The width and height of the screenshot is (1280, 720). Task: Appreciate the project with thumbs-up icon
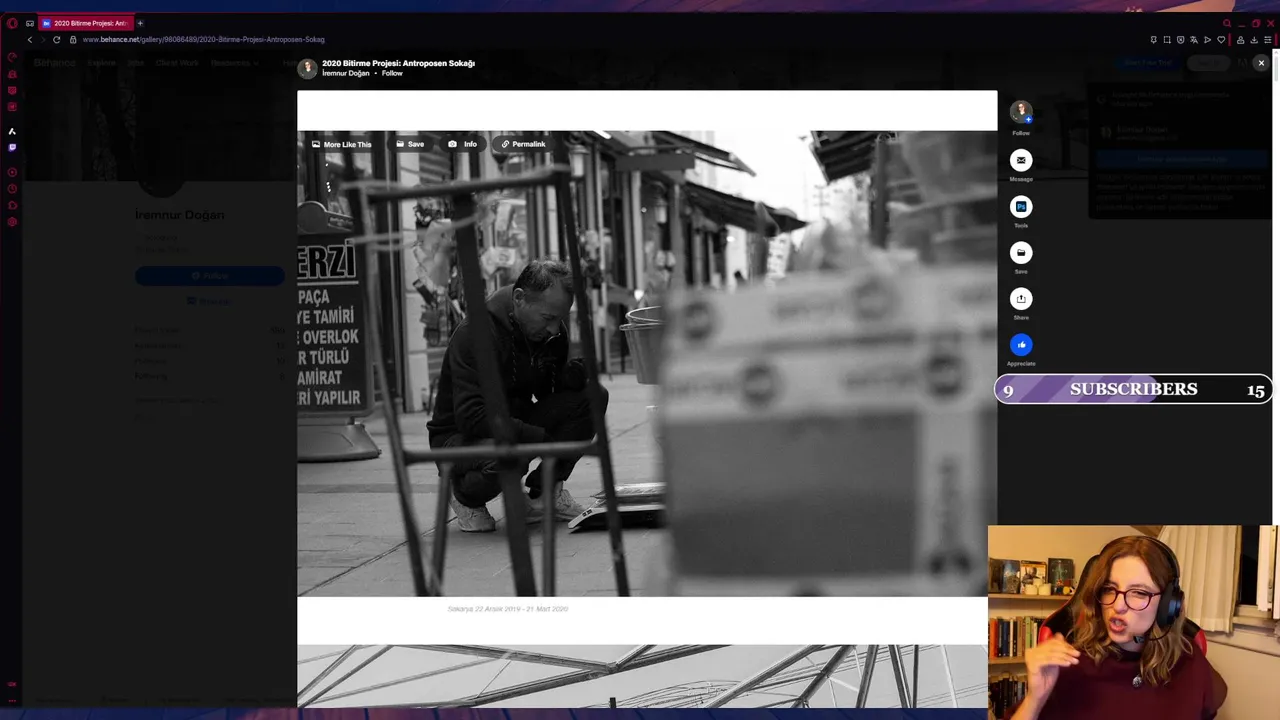(1020, 345)
